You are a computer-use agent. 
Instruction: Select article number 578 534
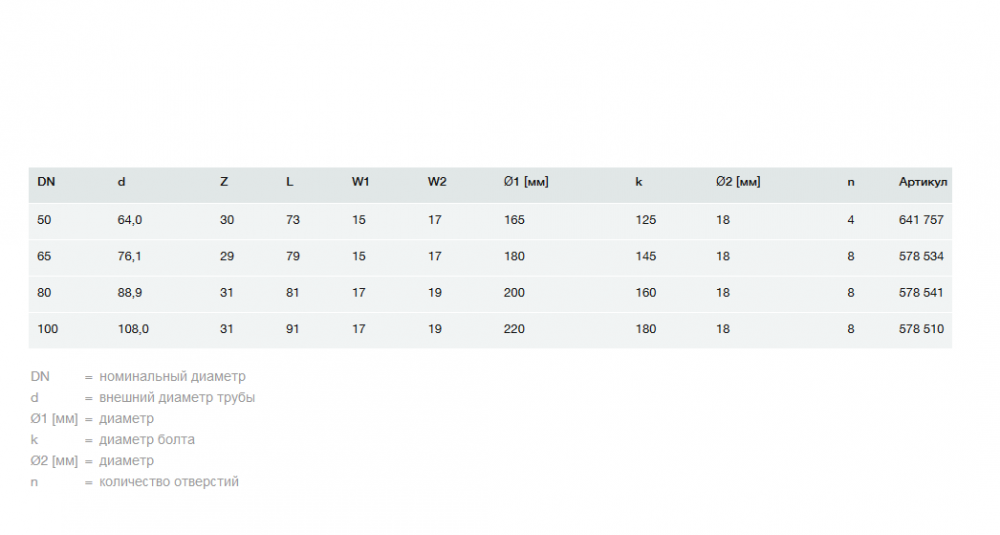pyautogui.click(x=921, y=256)
